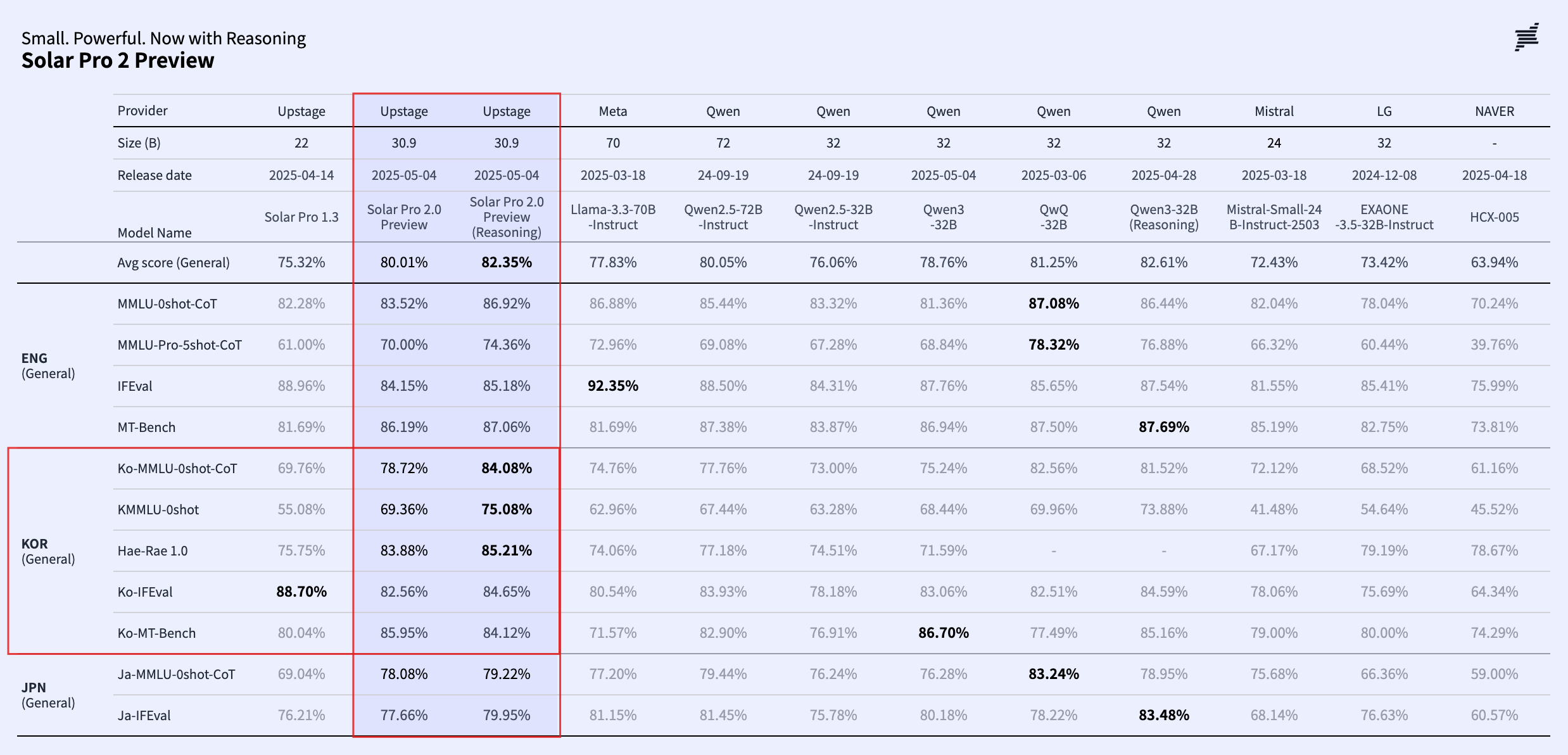Click the 'Avg score (General)' row label
The height and width of the screenshot is (755, 1568).
[174, 263]
